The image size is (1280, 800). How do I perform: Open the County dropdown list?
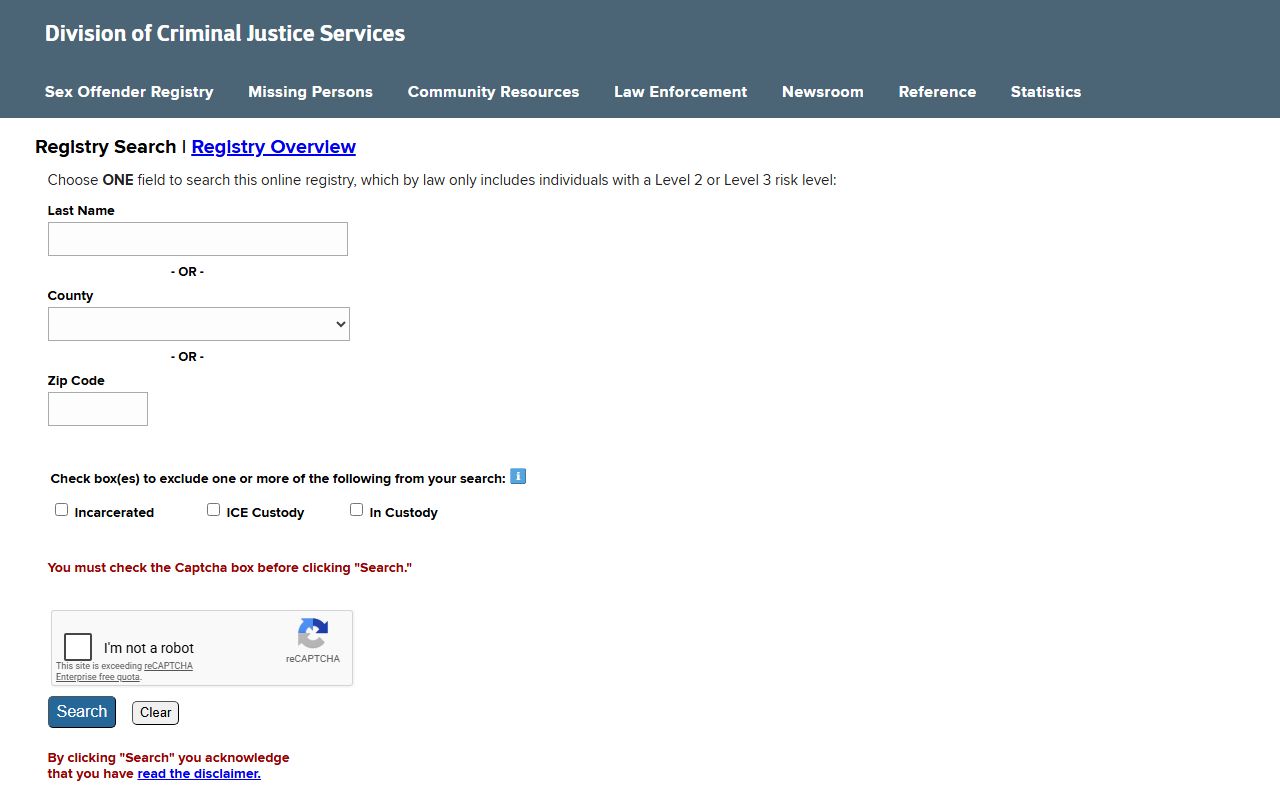(x=199, y=324)
